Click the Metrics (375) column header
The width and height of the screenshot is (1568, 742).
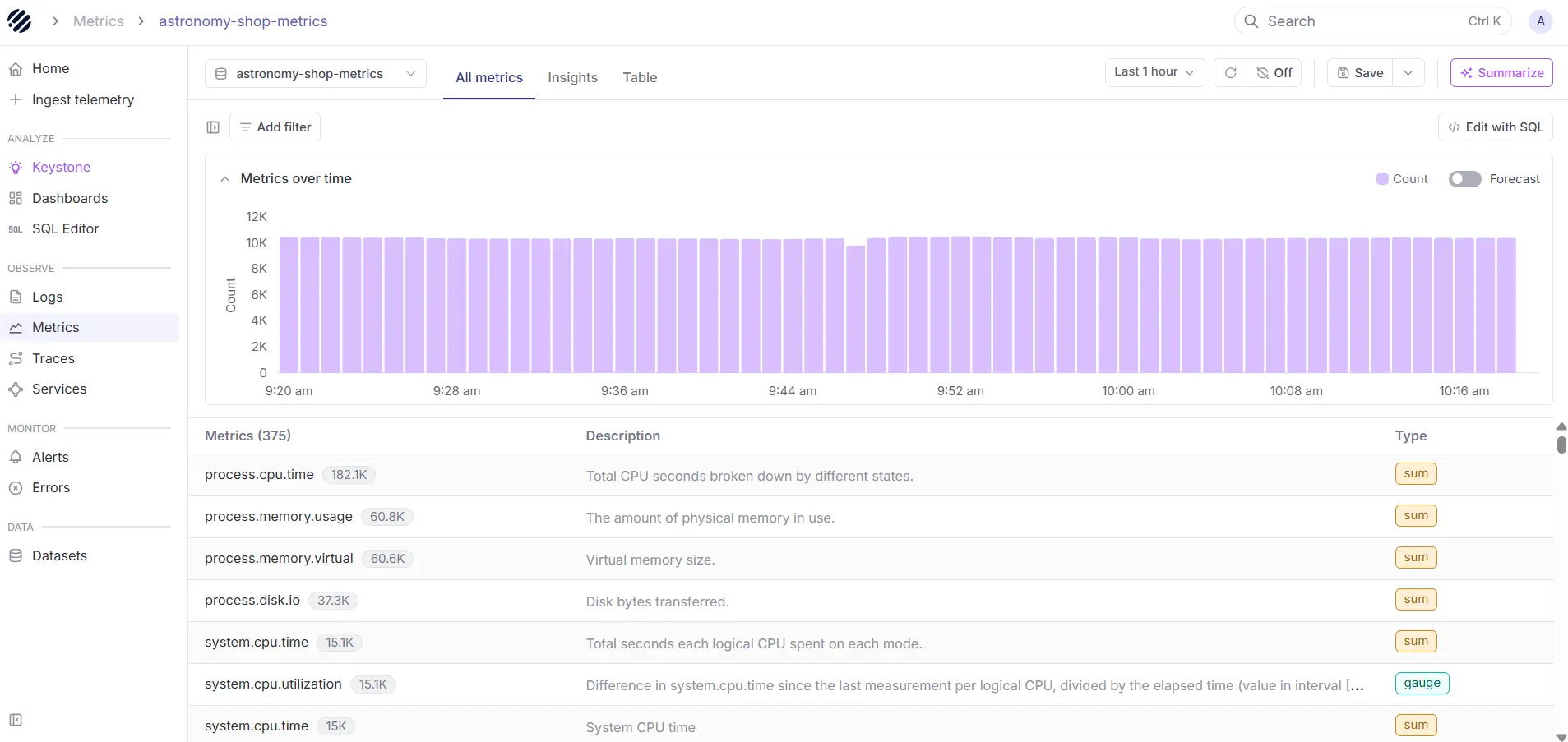click(247, 436)
